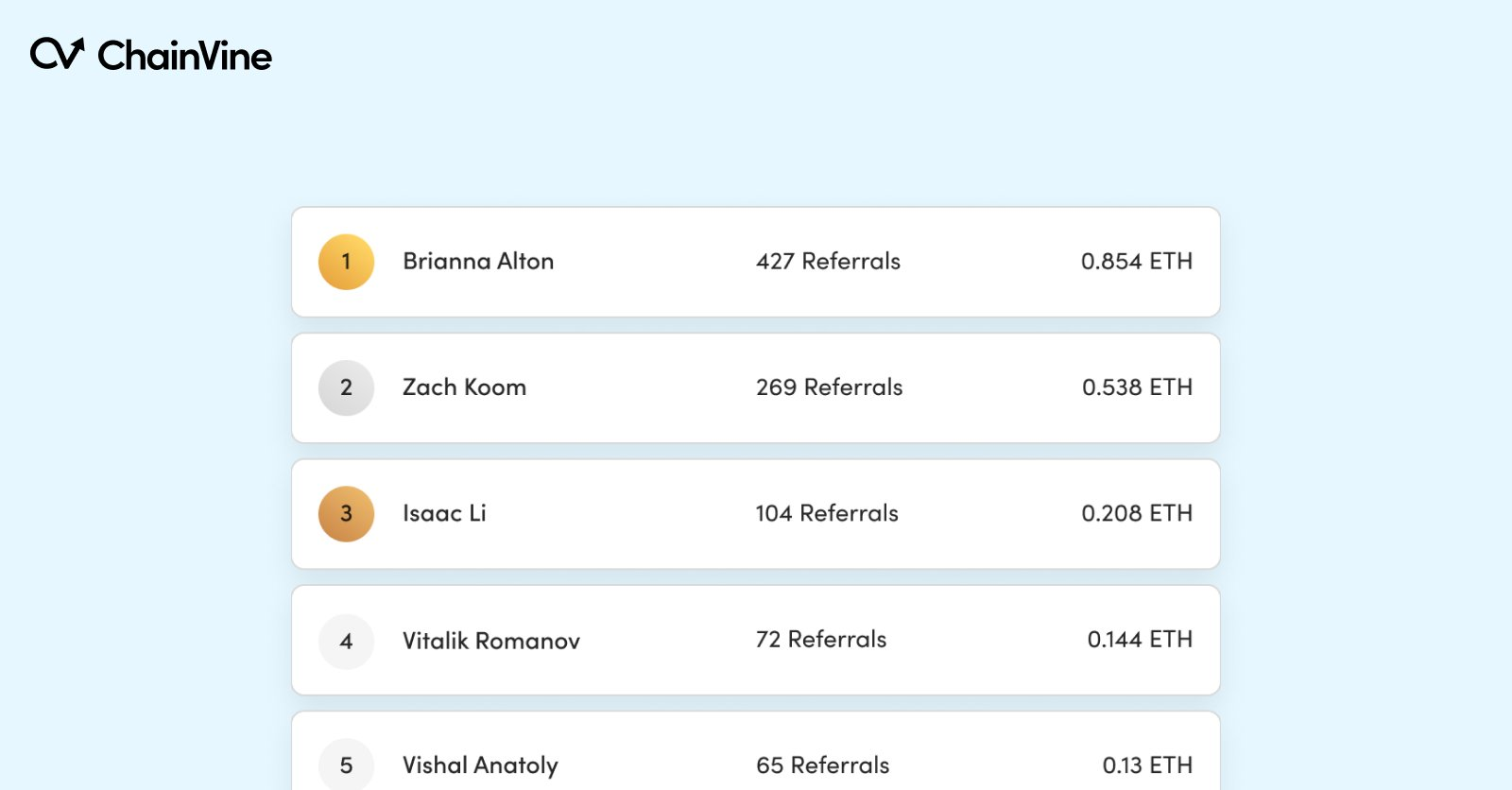This screenshot has height=790, width=1512.
Task: Select the Vitalik Romanov name
Action: pyautogui.click(x=491, y=640)
